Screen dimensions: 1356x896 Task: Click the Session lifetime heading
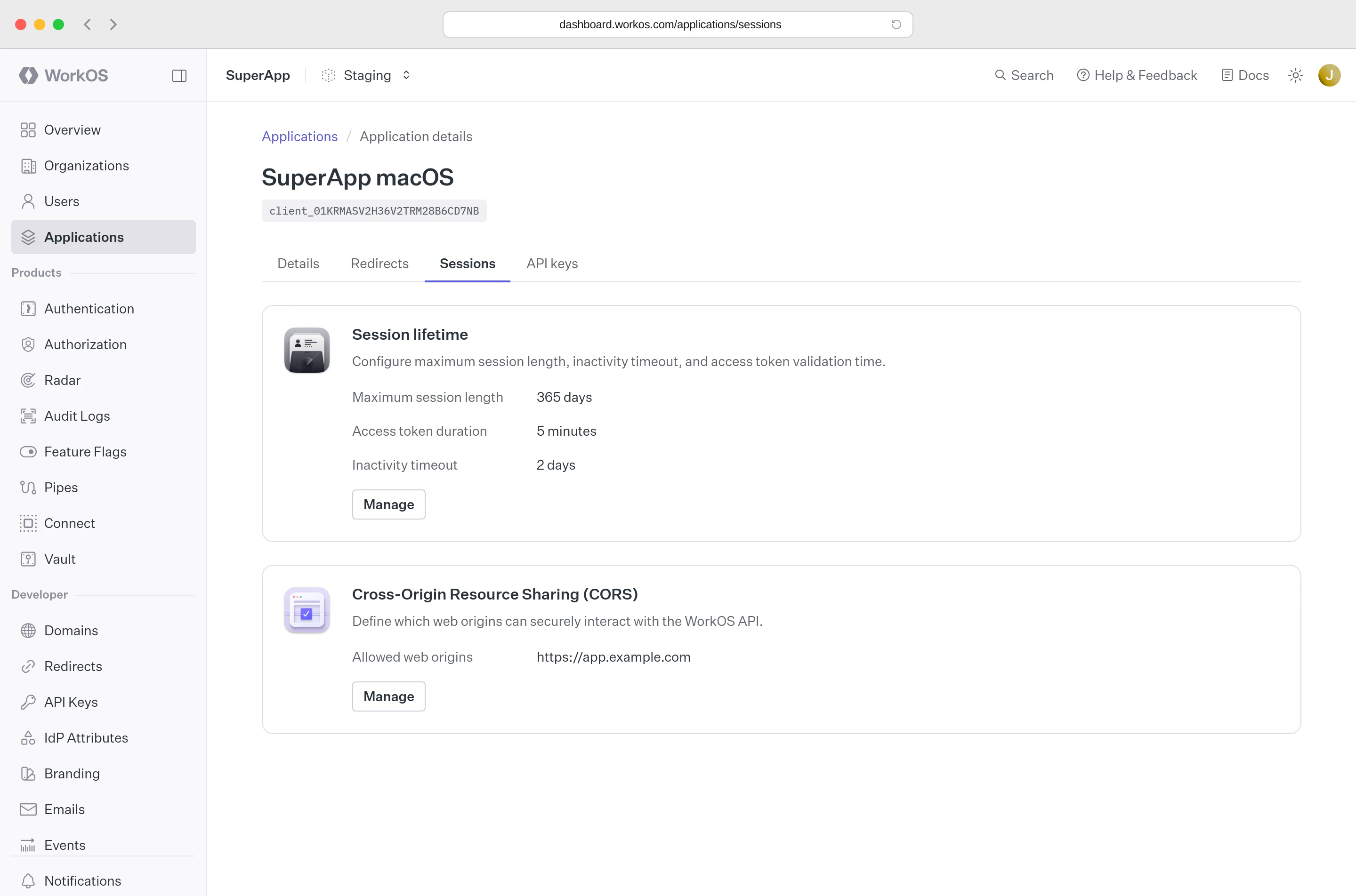click(410, 334)
